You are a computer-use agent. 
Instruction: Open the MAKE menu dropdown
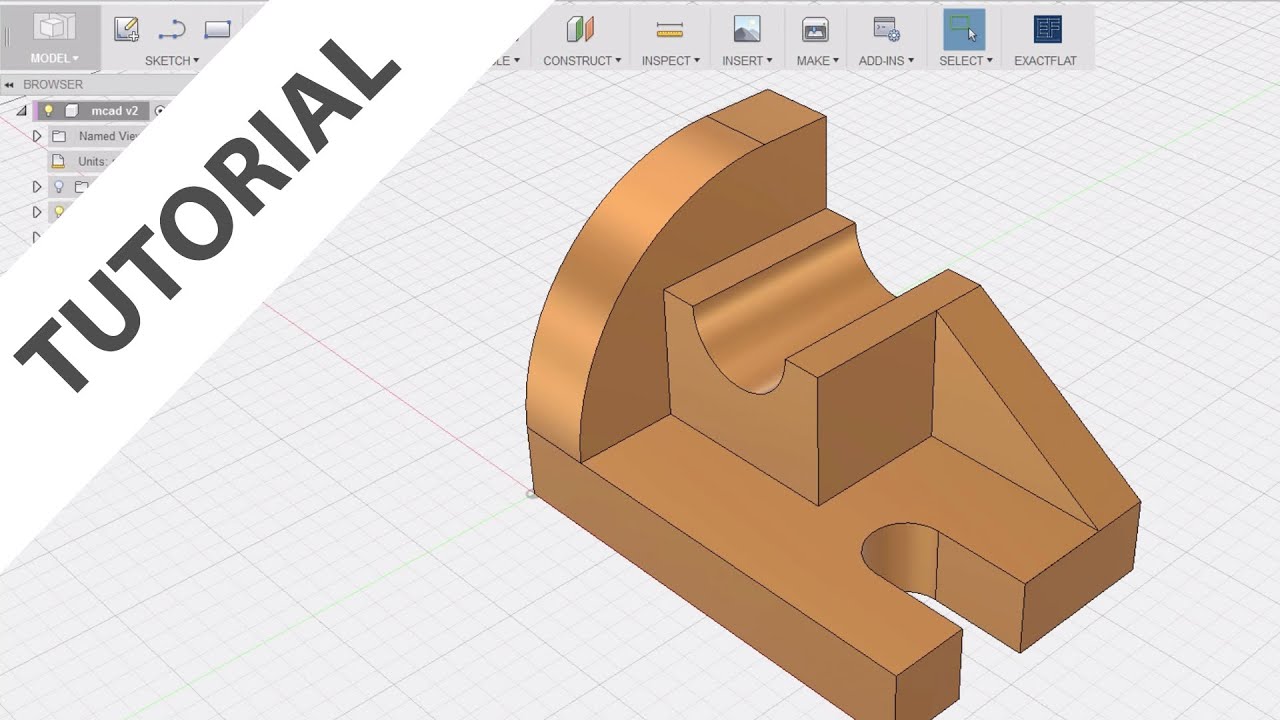pyautogui.click(x=818, y=61)
